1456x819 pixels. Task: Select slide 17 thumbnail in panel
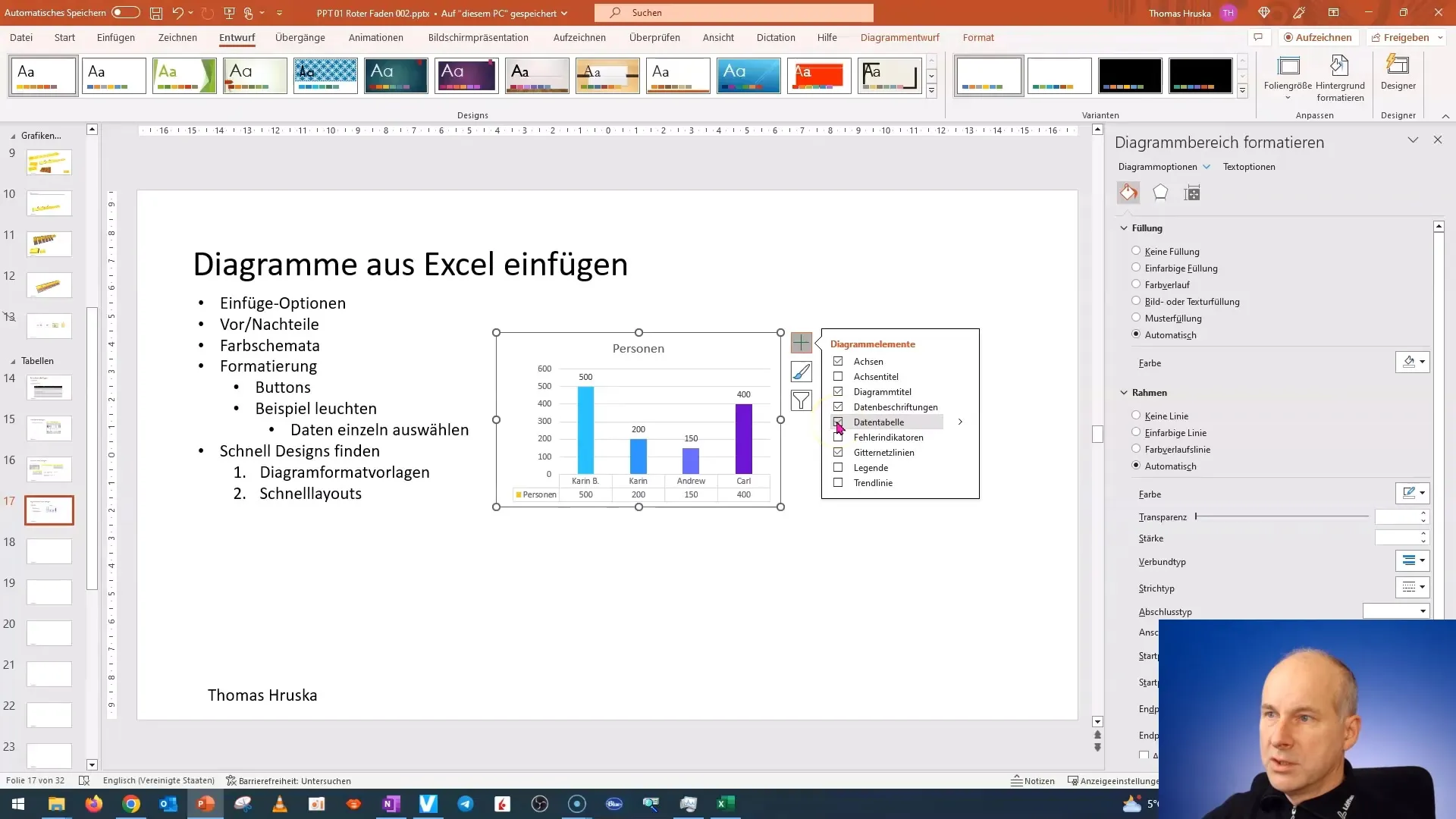[49, 510]
